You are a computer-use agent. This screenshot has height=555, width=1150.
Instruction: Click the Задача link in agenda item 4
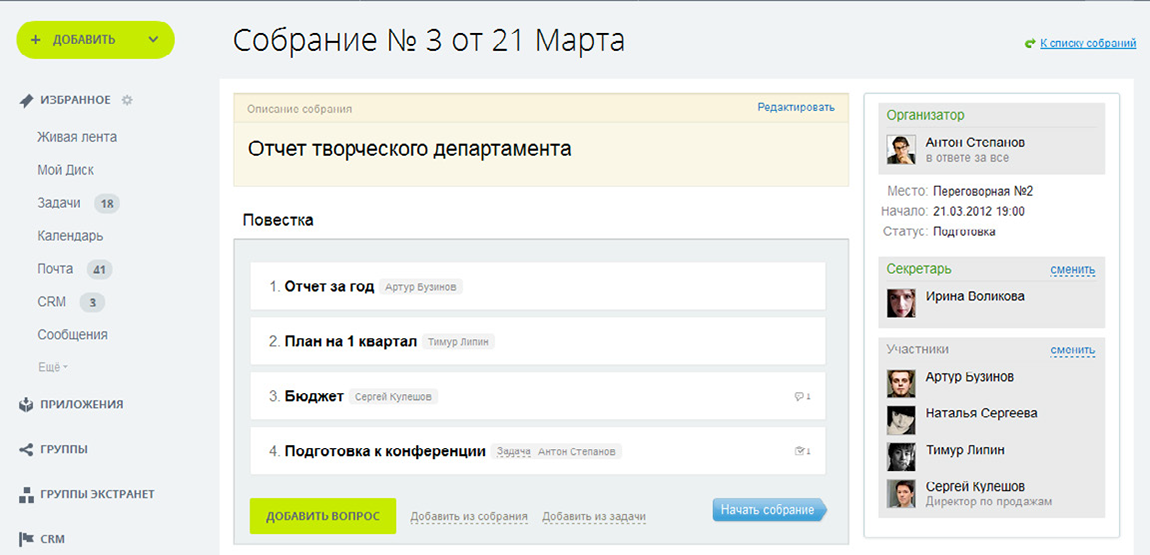pyautogui.click(x=513, y=452)
